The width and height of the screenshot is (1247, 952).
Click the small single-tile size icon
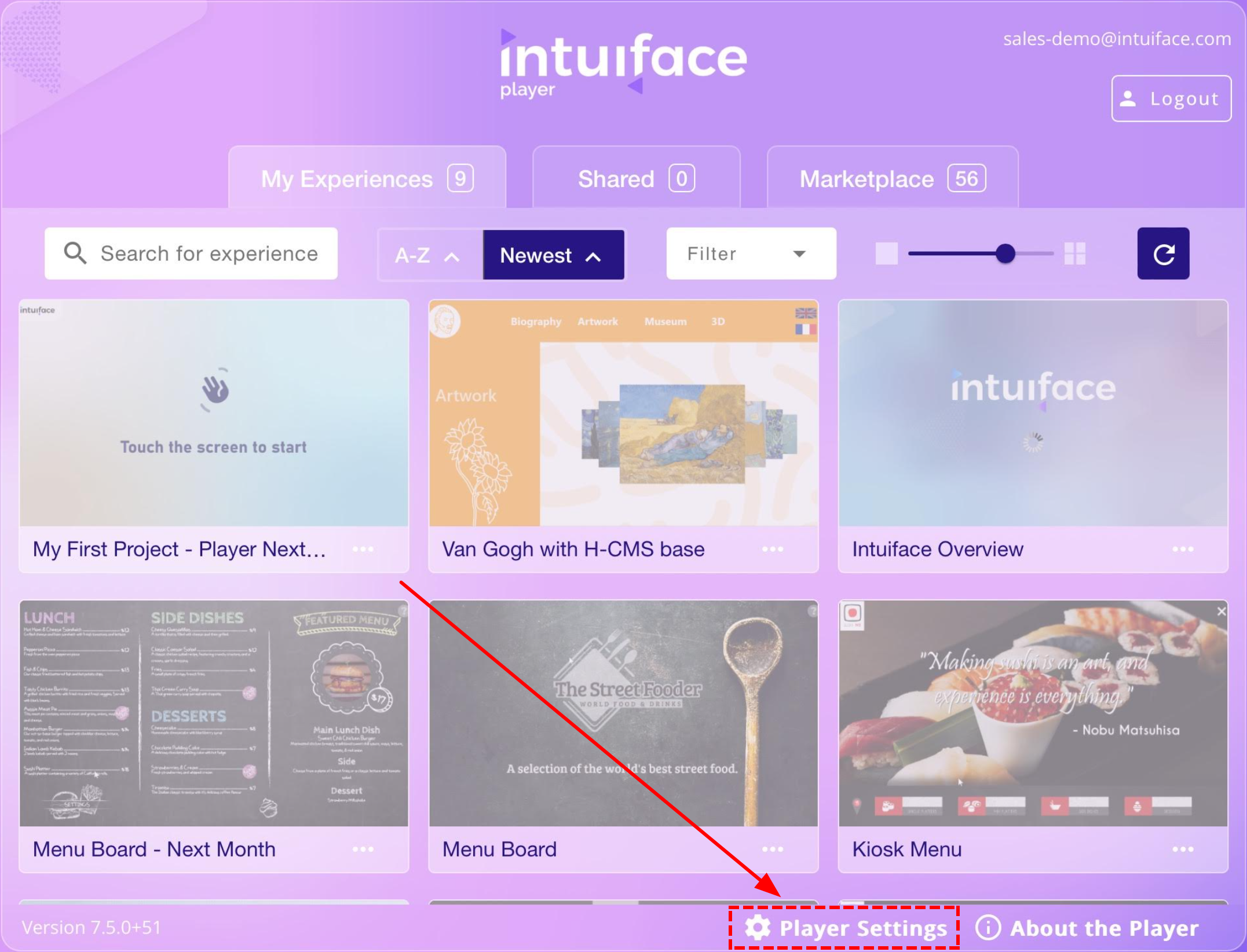(x=886, y=254)
